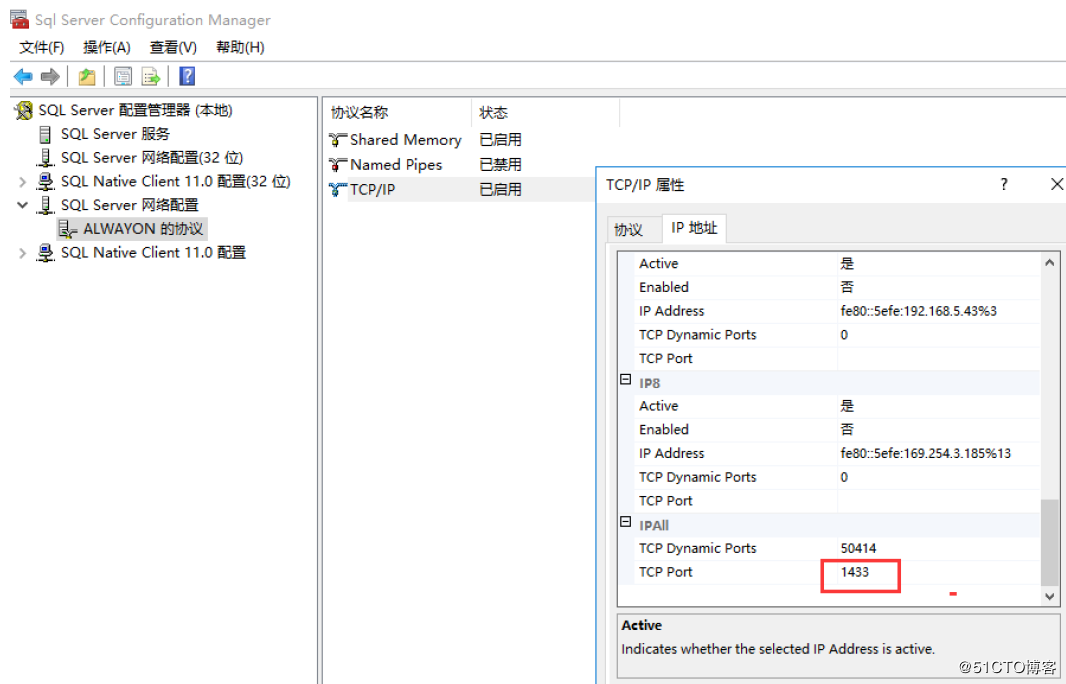Image resolution: width=1066 pixels, height=684 pixels.
Task: Click the question mark help button in TCP/IP 属性
Action: click(x=1003, y=184)
